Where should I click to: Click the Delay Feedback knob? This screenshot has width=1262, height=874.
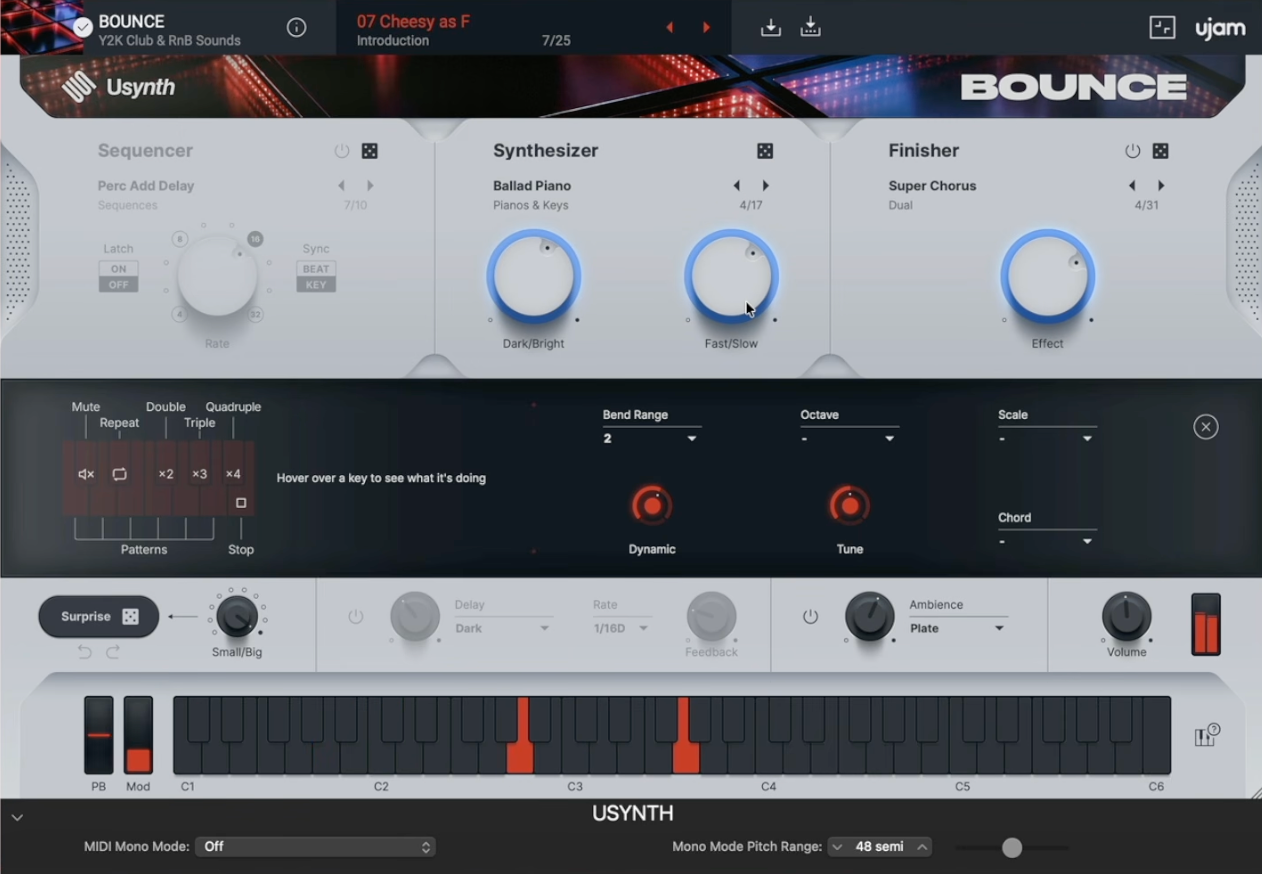pos(711,617)
